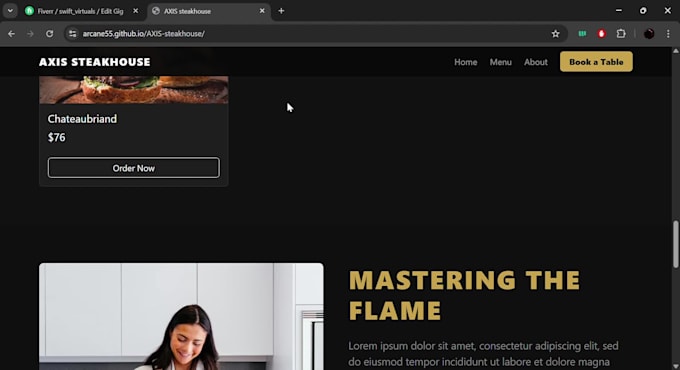This screenshot has width=680, height=370.
Task: Click the chef photo in About section
Action: [x=181, y=316]
